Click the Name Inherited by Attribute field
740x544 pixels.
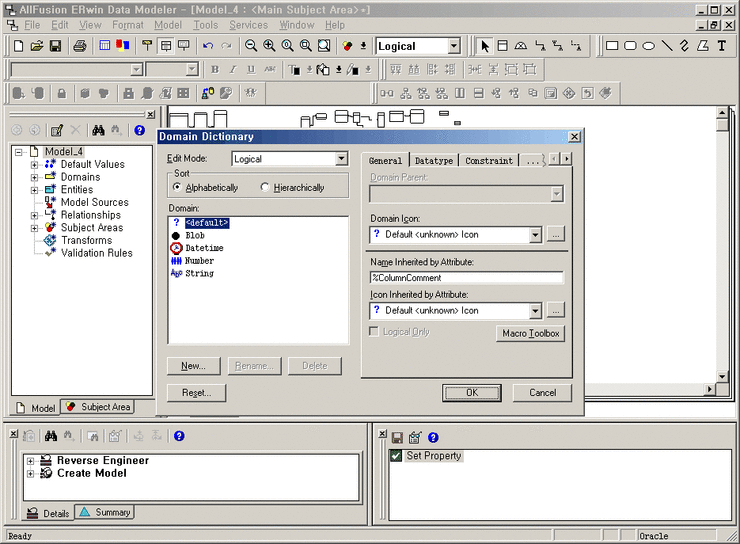click(x=466, y=277)
